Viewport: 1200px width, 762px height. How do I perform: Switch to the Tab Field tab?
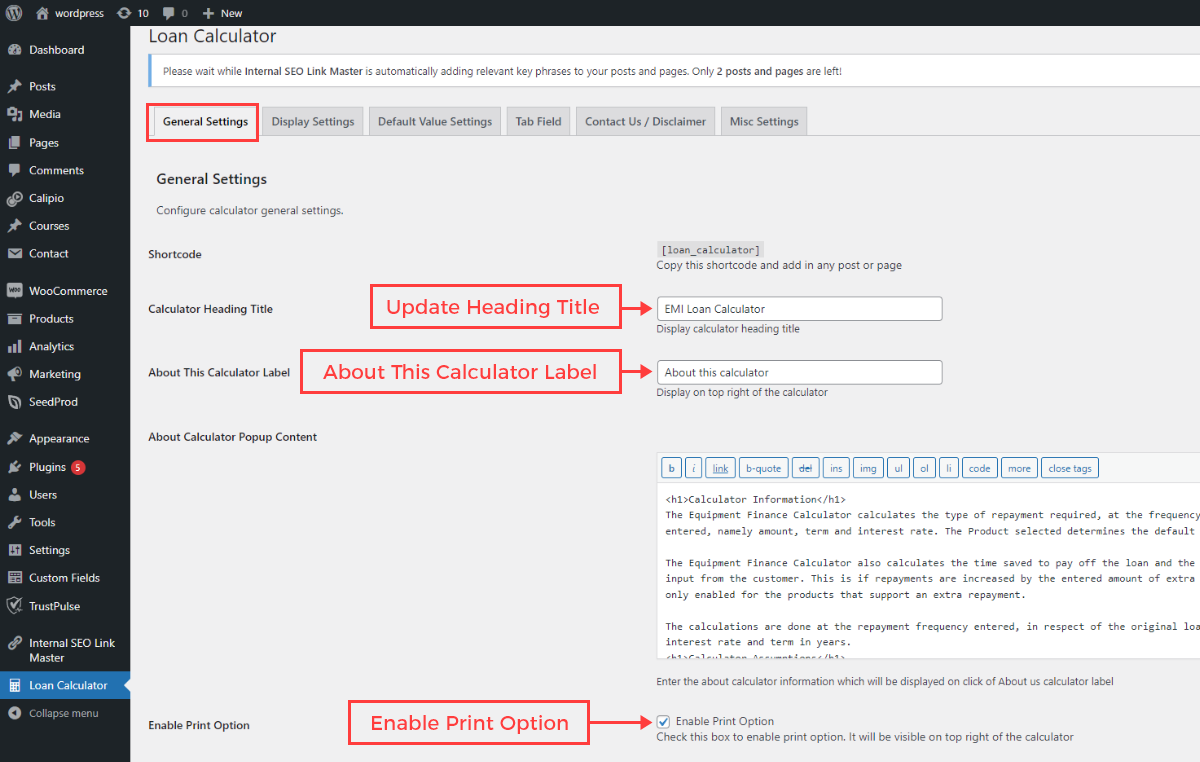point(538,122)
